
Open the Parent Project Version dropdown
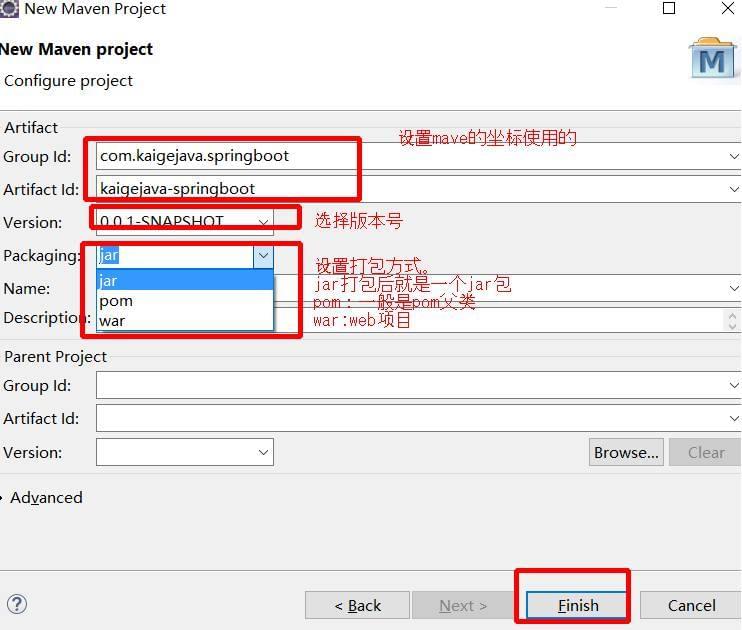pyautogui.click(x=263, y=452)
